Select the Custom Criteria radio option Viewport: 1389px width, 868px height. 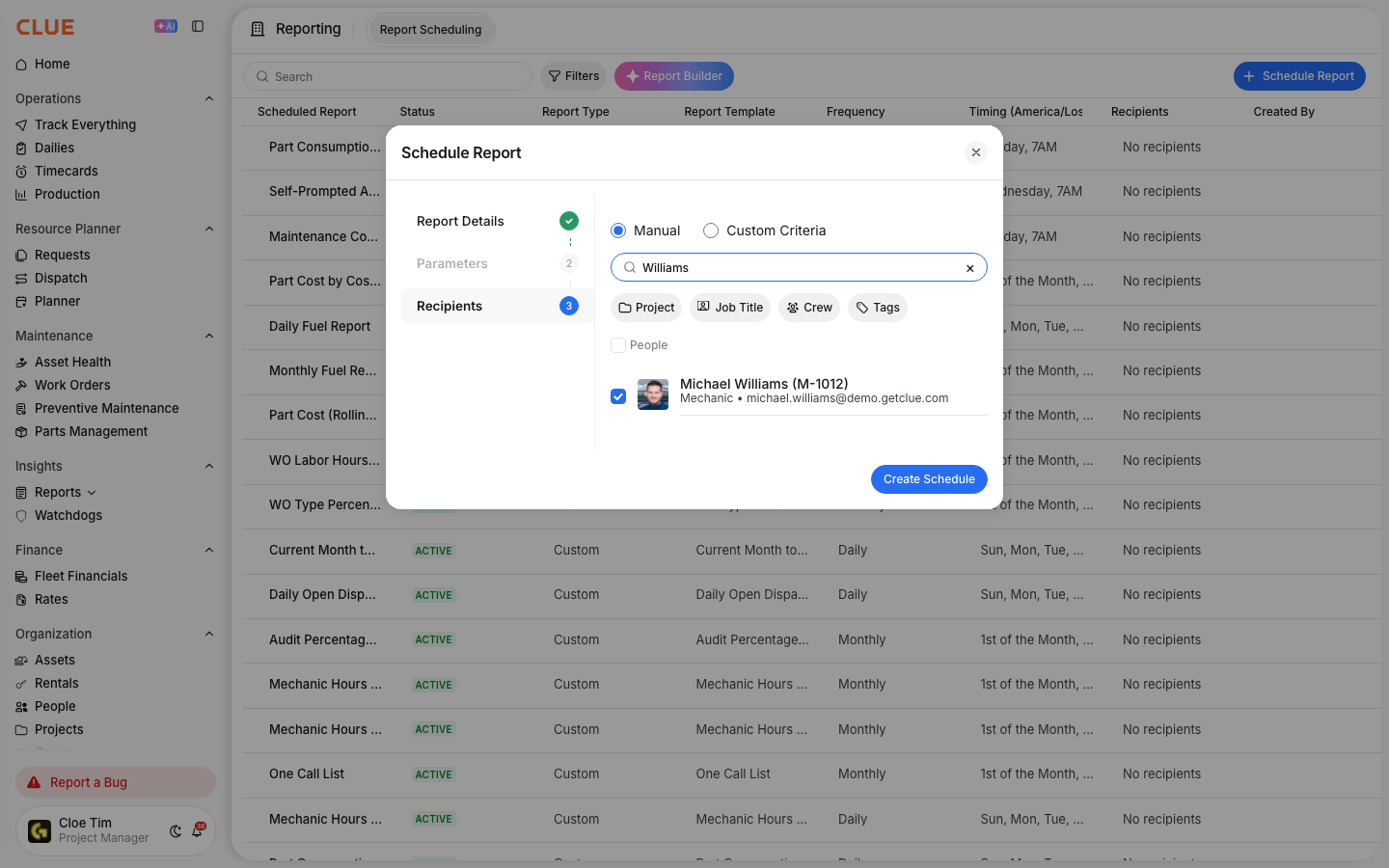[711, 231]
